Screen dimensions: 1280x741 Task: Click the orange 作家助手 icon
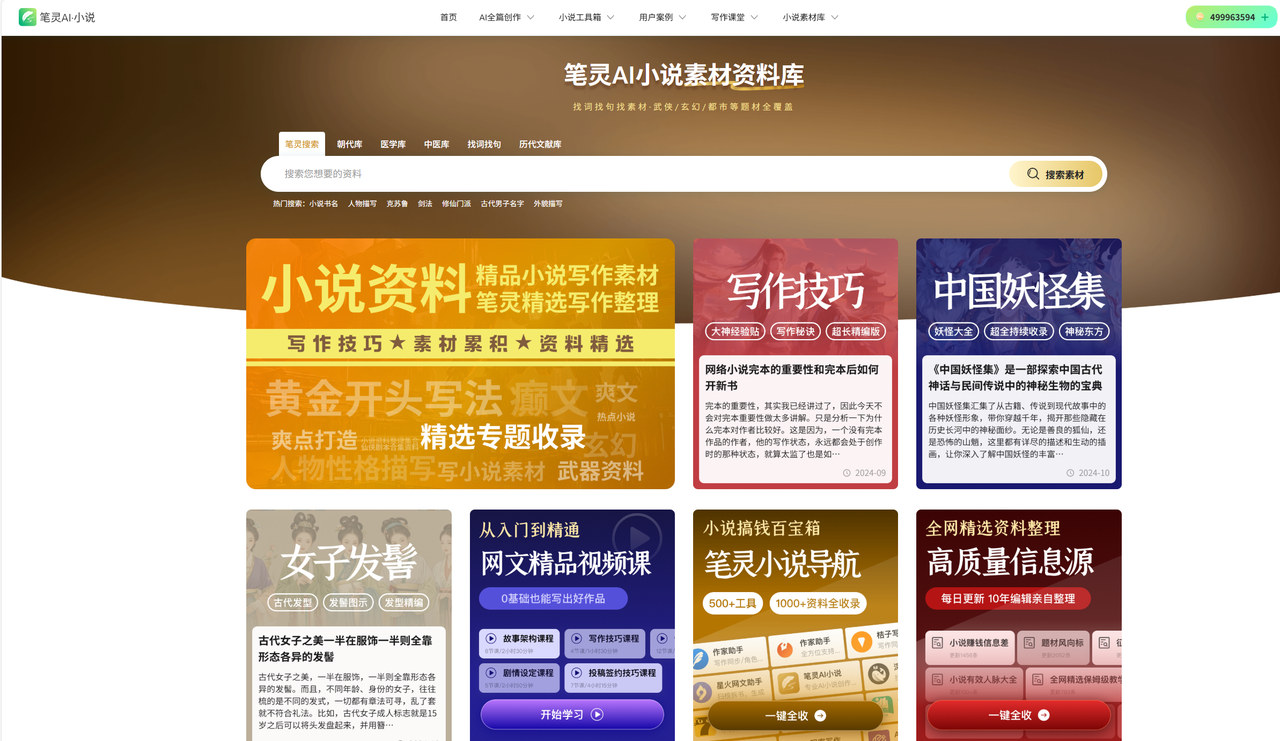pyautogui.click(x=784, y=650)
